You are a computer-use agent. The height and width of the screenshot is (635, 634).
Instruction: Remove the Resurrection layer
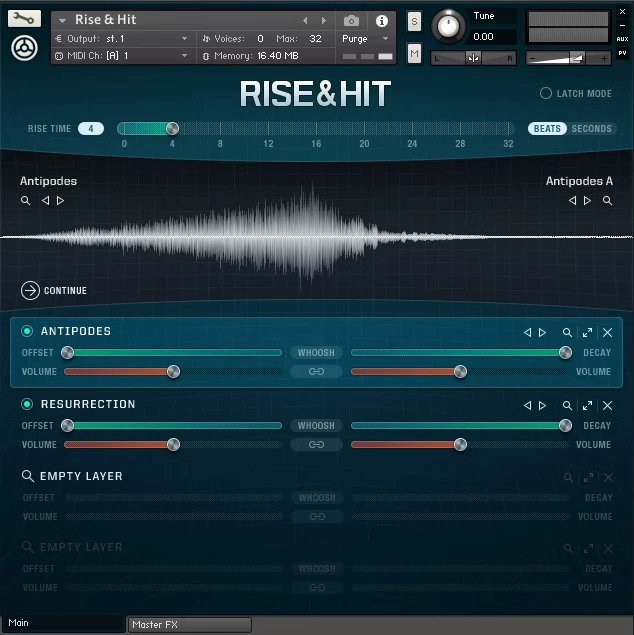(607, 405)
